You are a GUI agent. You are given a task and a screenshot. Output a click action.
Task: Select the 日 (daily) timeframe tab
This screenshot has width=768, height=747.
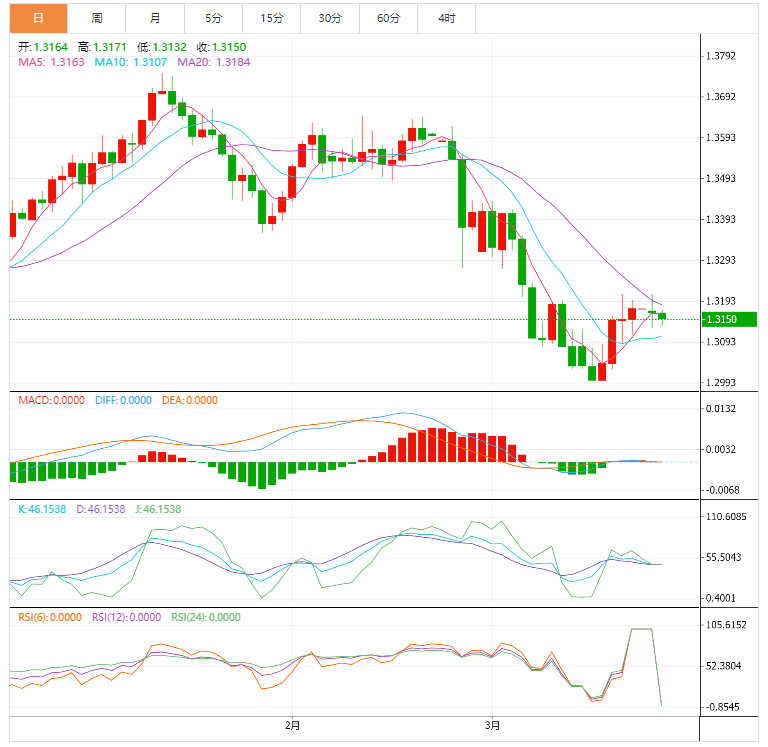coord(39,18)
